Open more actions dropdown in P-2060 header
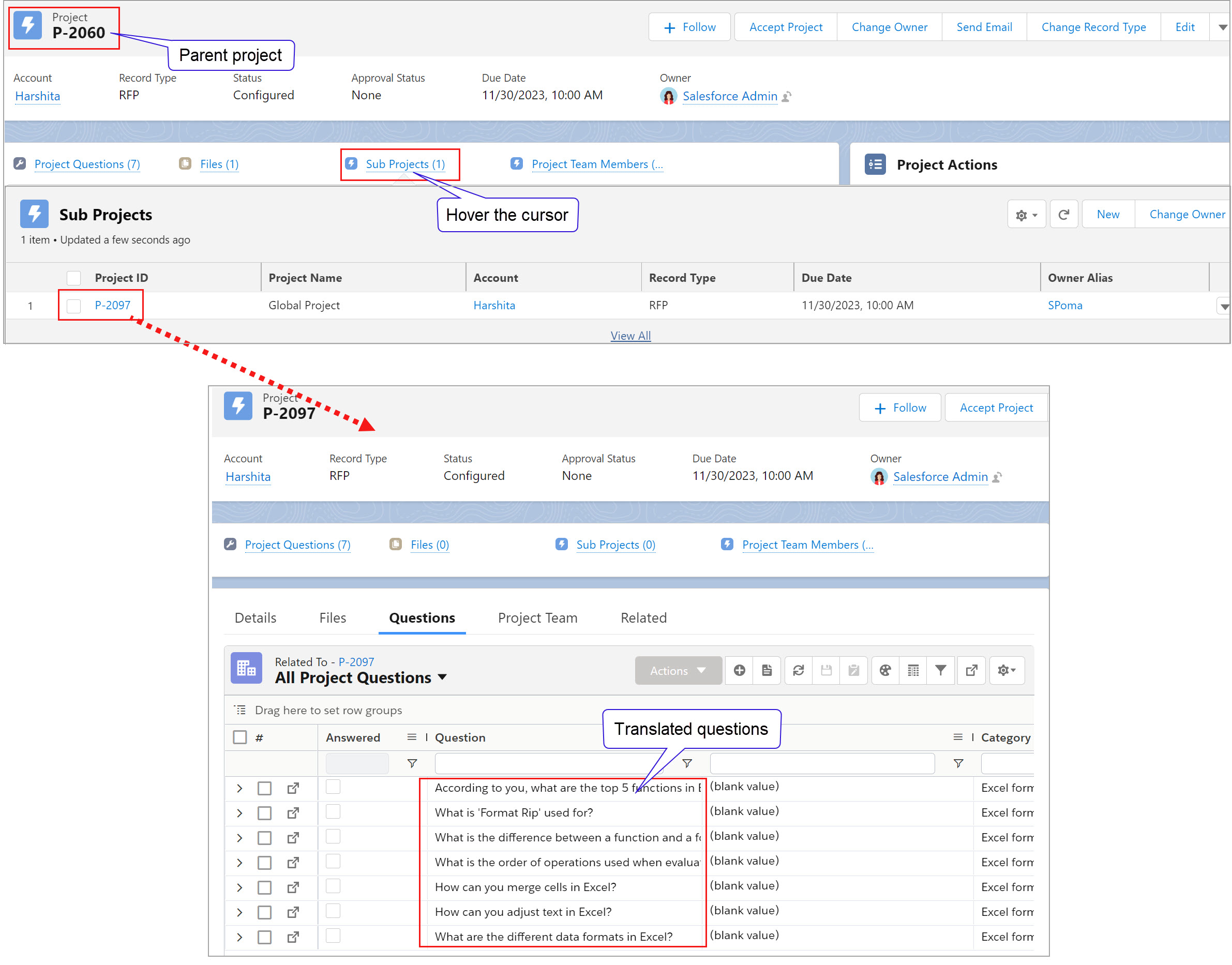 (x=1222, y=27)
